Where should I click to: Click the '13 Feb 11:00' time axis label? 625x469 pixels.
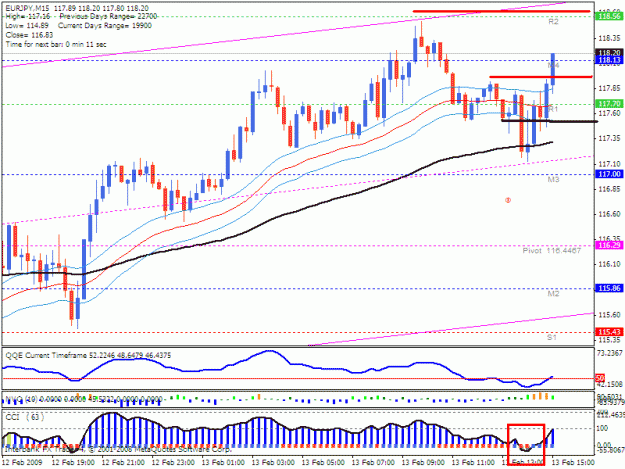473,462
